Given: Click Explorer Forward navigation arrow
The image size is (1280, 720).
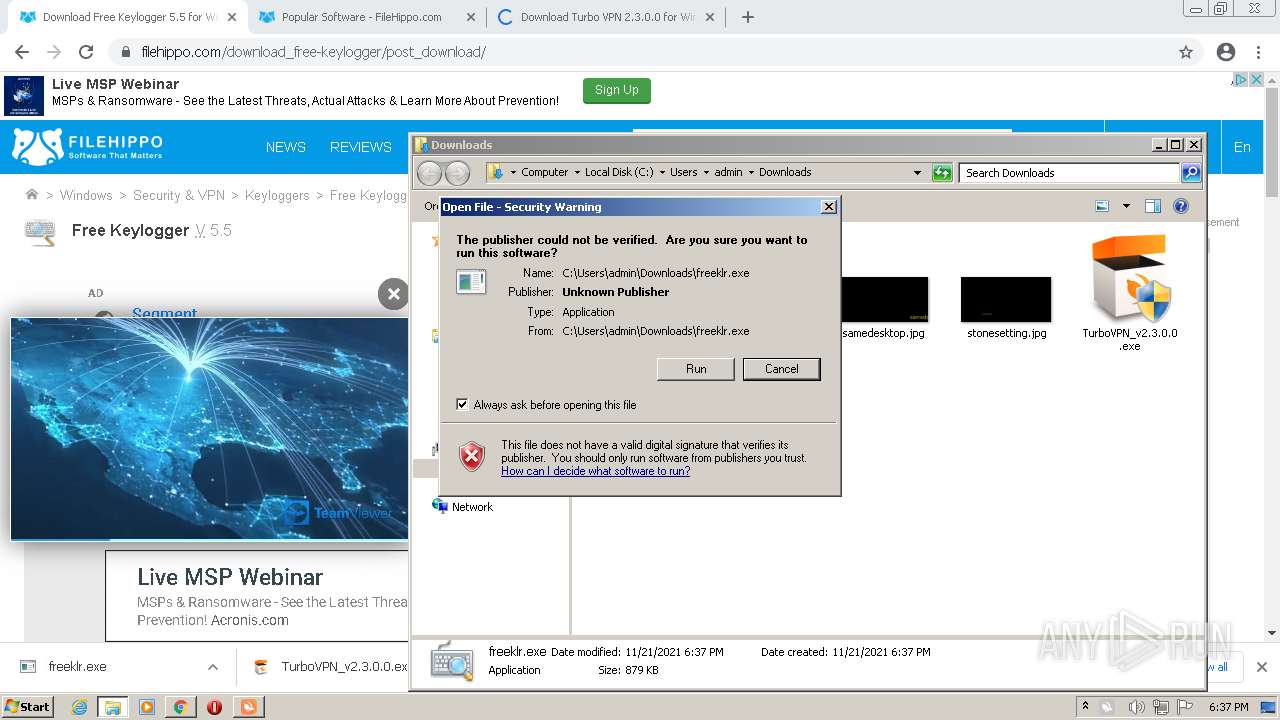Looking at the screenshot, I should tap(457, 173).
